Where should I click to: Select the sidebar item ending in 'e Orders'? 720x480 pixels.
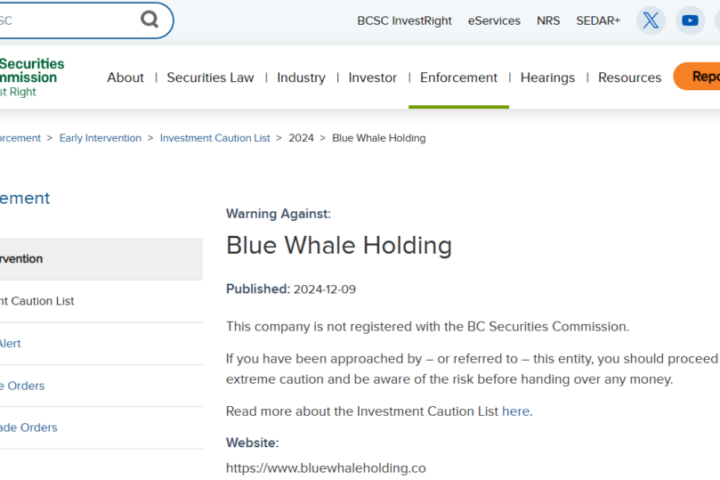22,386
